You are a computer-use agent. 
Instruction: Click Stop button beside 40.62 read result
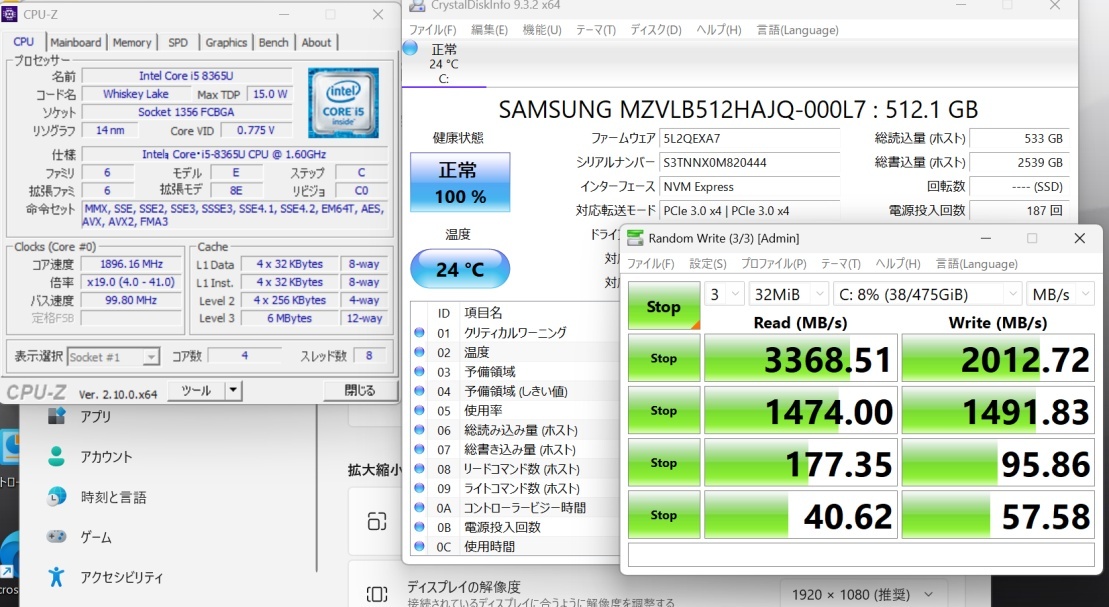663,515
